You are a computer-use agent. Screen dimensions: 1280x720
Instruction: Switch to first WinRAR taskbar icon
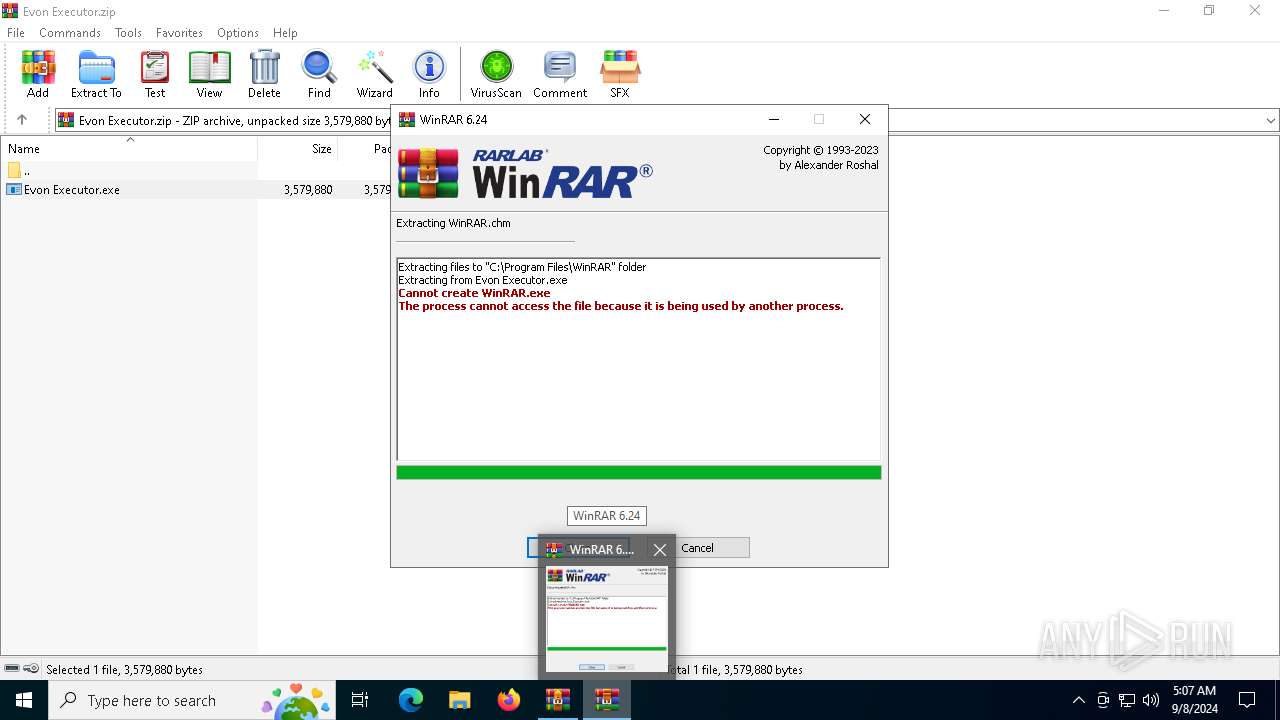[x=558, y=700]
